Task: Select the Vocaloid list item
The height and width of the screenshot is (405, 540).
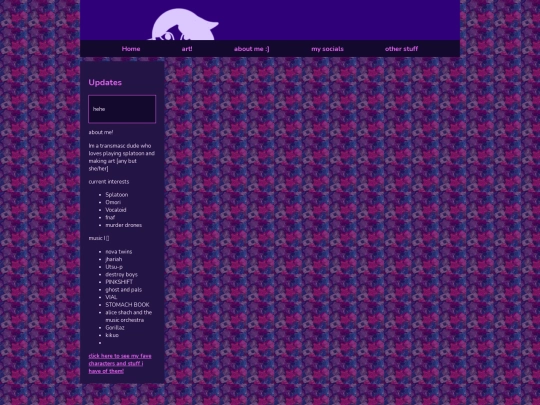Action: point(116,210)
